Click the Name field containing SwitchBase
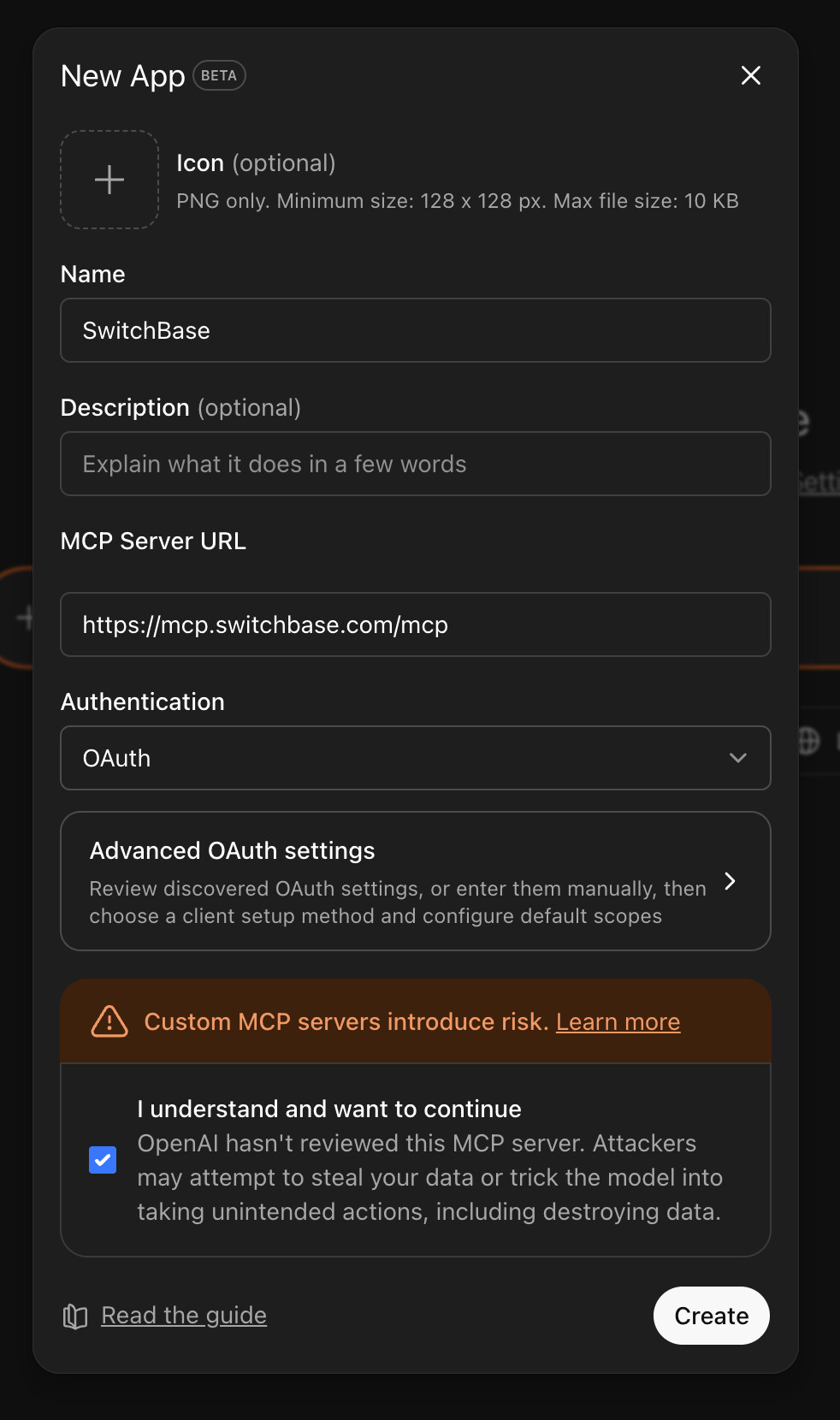 (x=416, y=330)
